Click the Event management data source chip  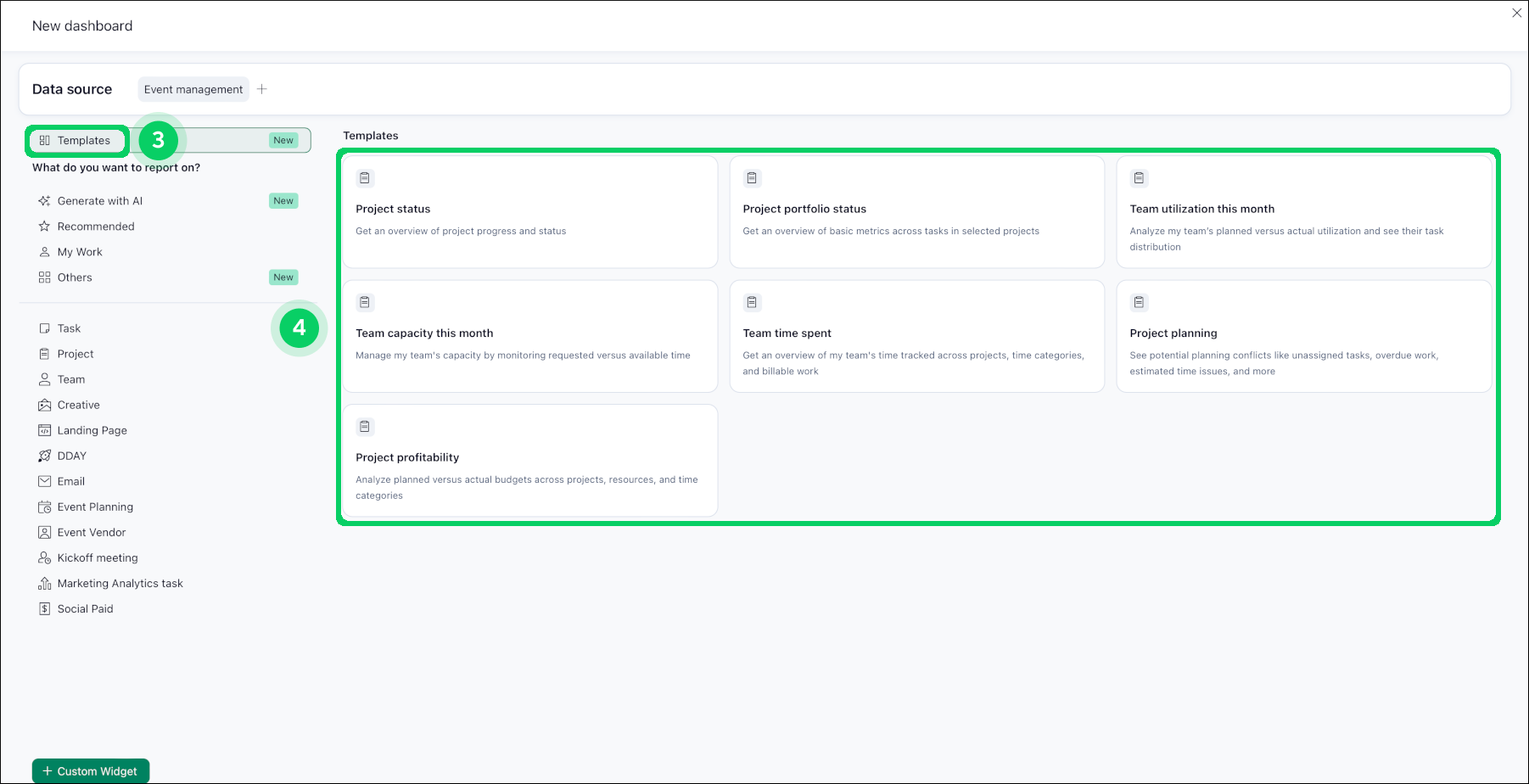[193, 89]
